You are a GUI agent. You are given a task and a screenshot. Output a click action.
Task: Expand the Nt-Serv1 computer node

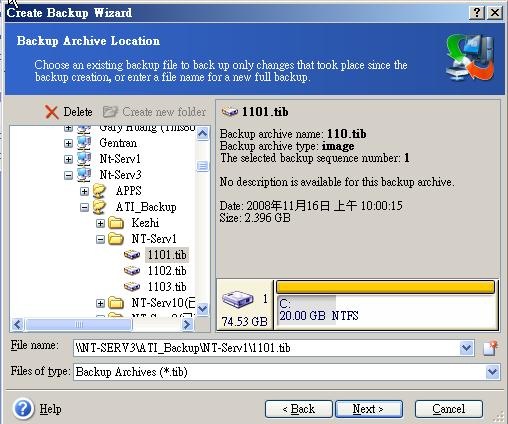coord(68,159)
